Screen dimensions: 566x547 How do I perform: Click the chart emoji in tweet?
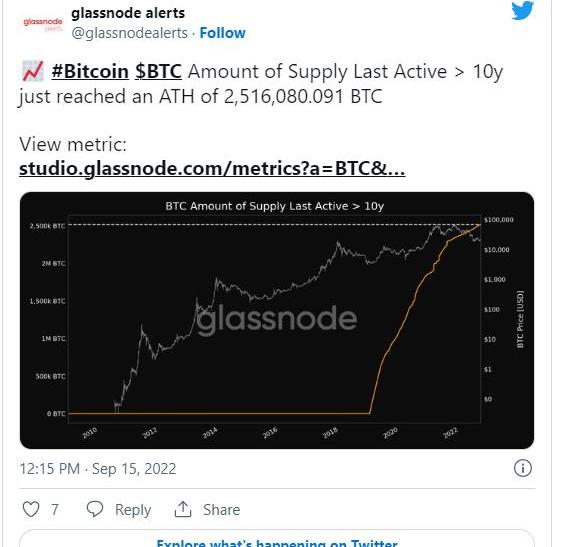[32, 71]
